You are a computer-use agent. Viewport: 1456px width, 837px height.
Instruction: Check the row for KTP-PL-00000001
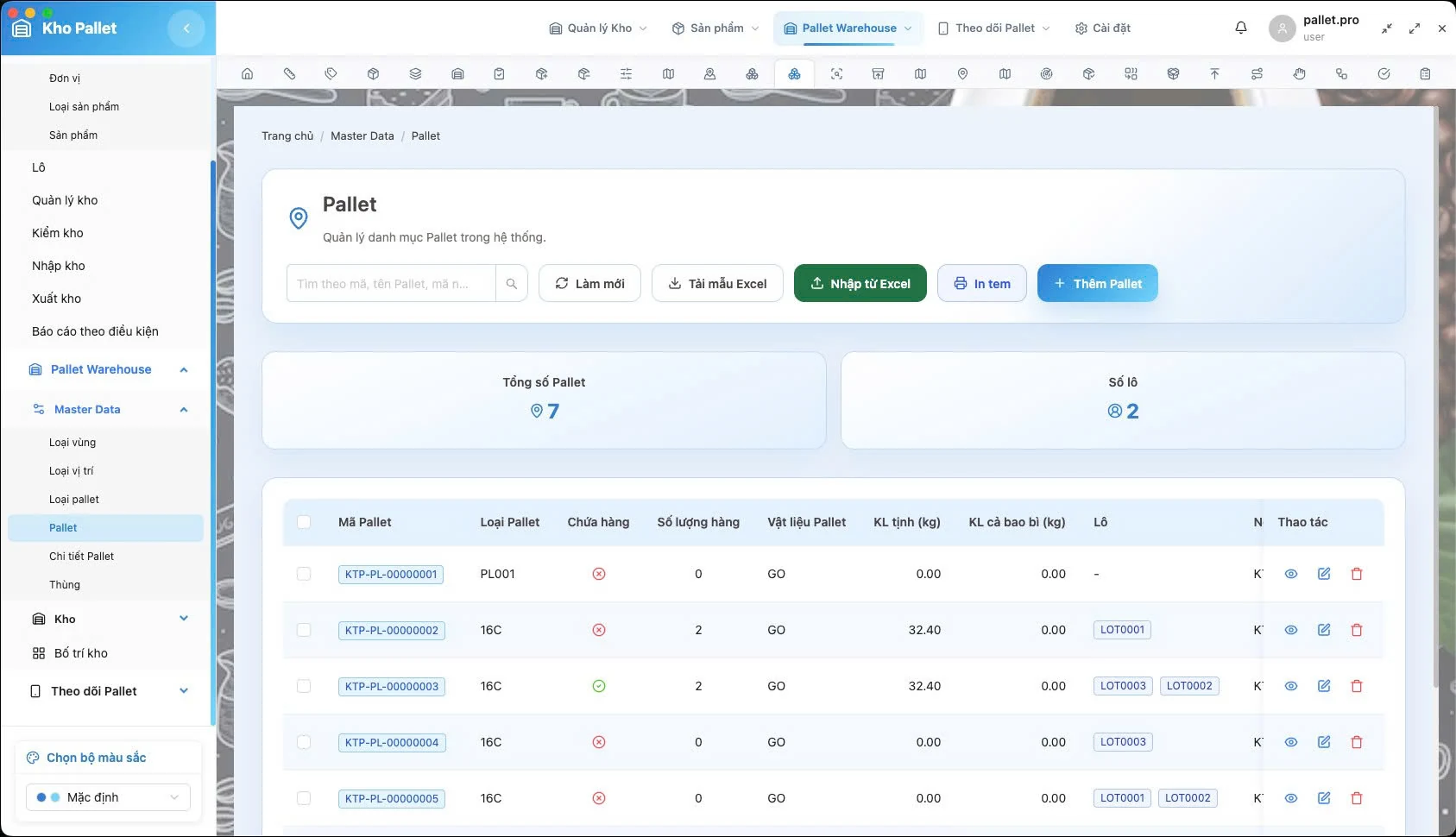[x=304, y=574]
